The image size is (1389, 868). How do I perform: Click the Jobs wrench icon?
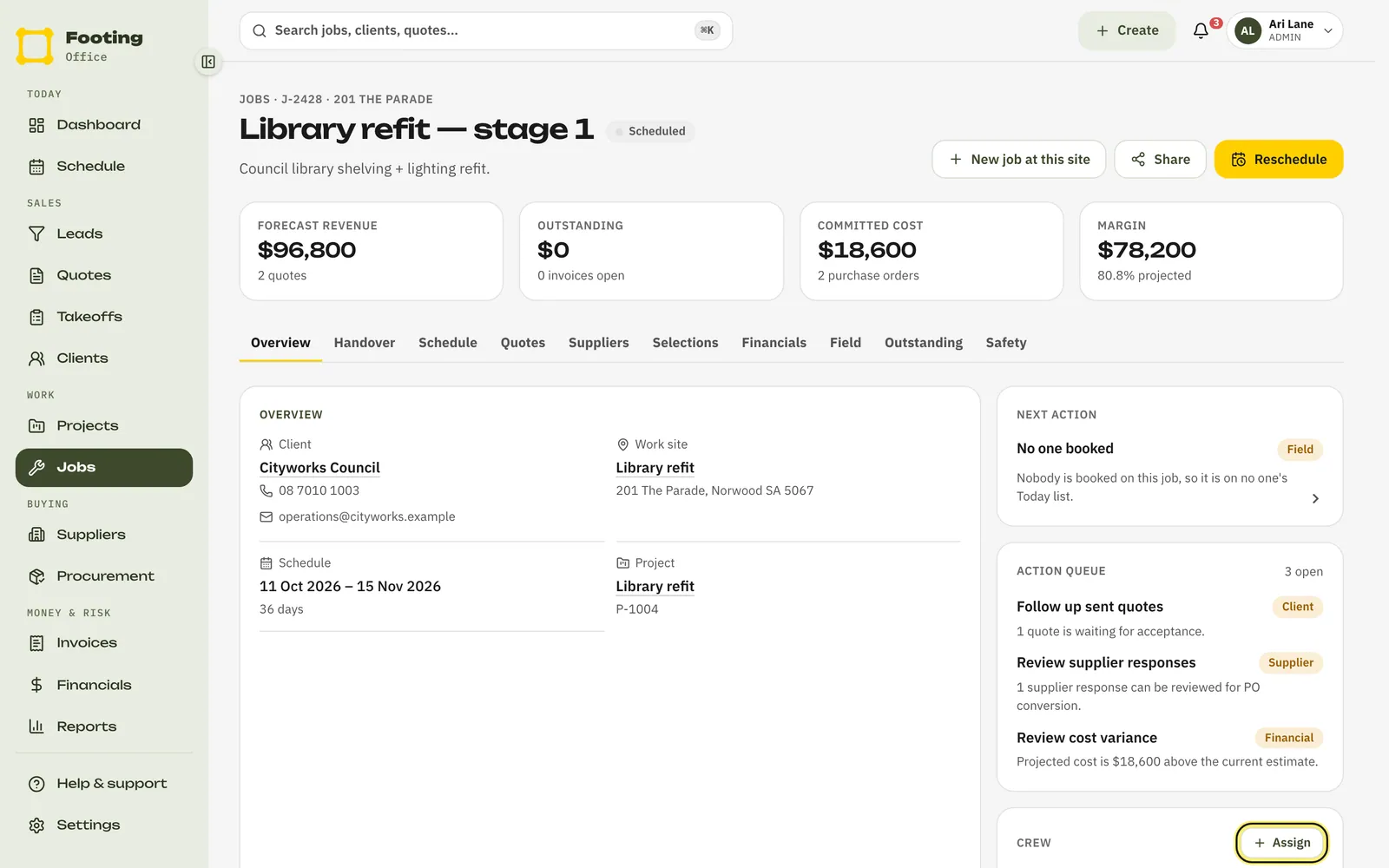tap(36, 467)
